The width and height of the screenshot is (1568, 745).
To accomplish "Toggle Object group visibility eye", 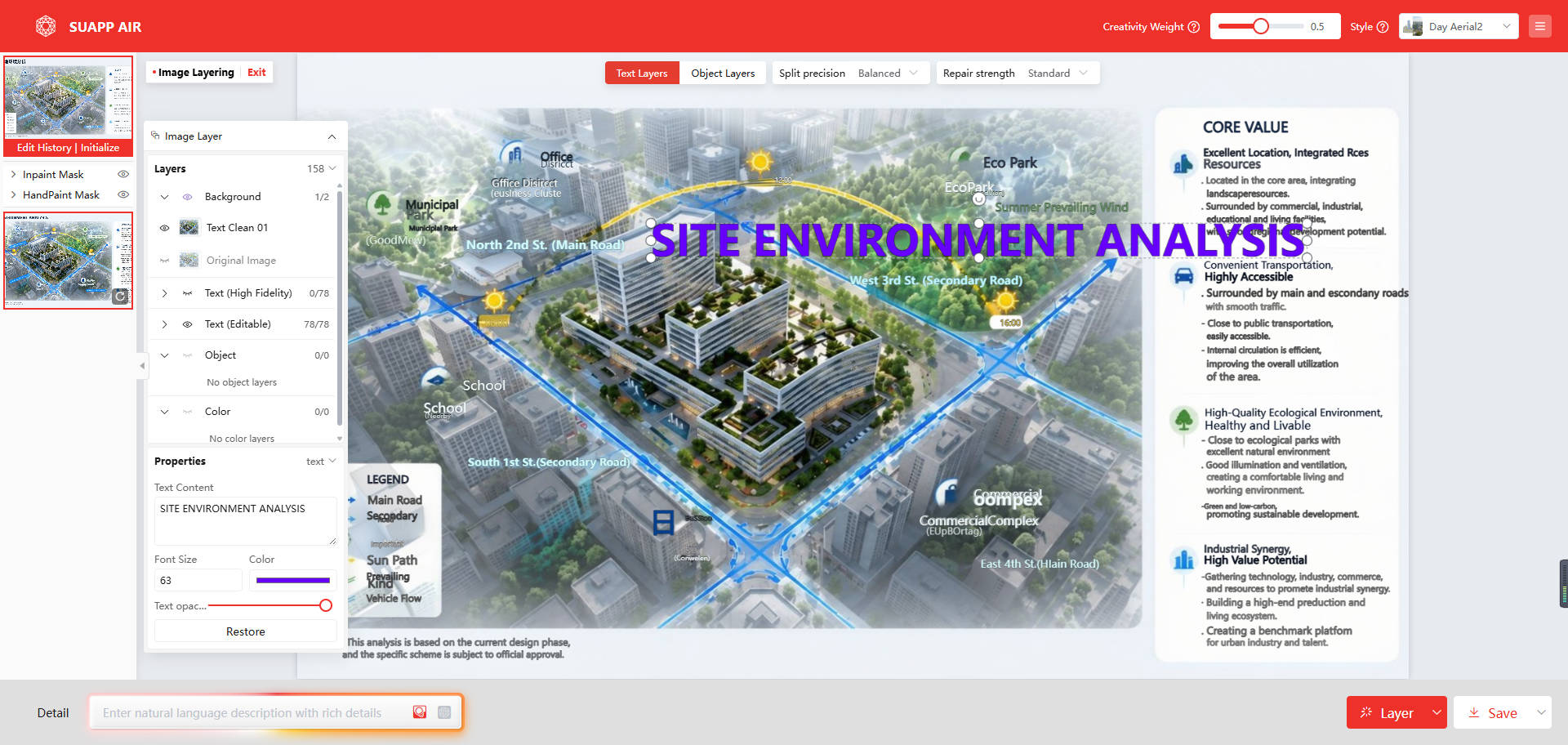I will click(187, 355).
